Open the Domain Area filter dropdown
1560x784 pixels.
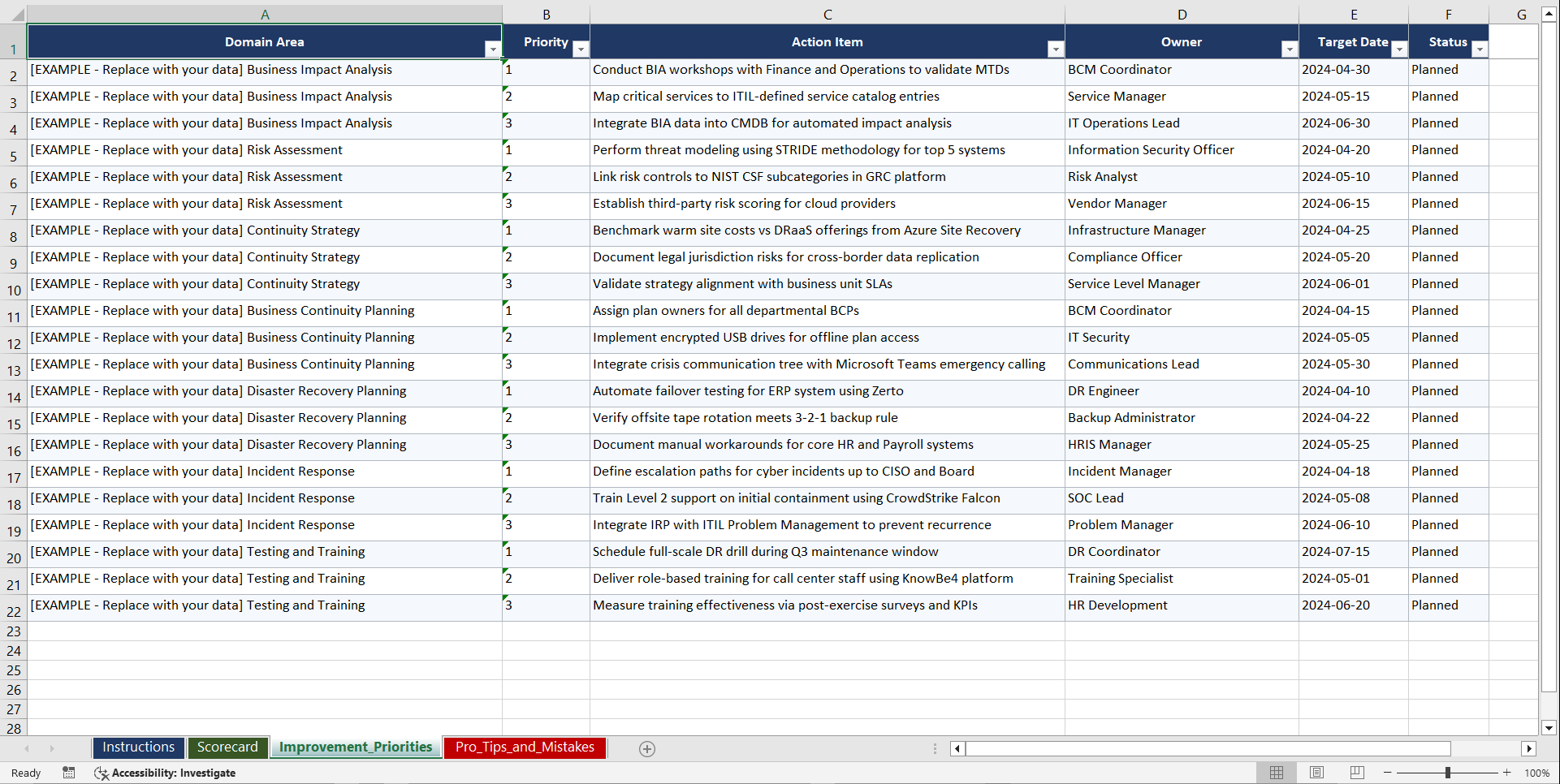[x=493, y=50]
